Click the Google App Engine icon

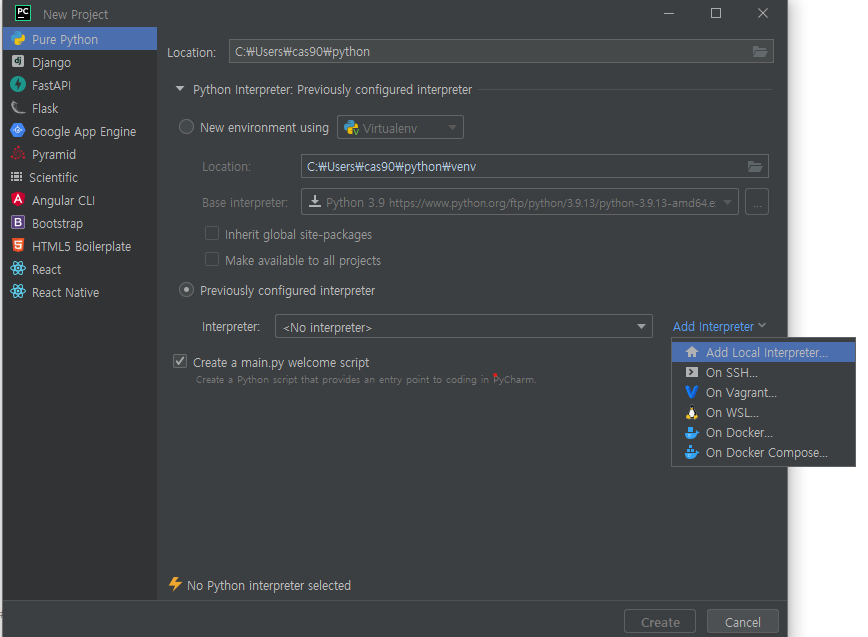(18, 131)
